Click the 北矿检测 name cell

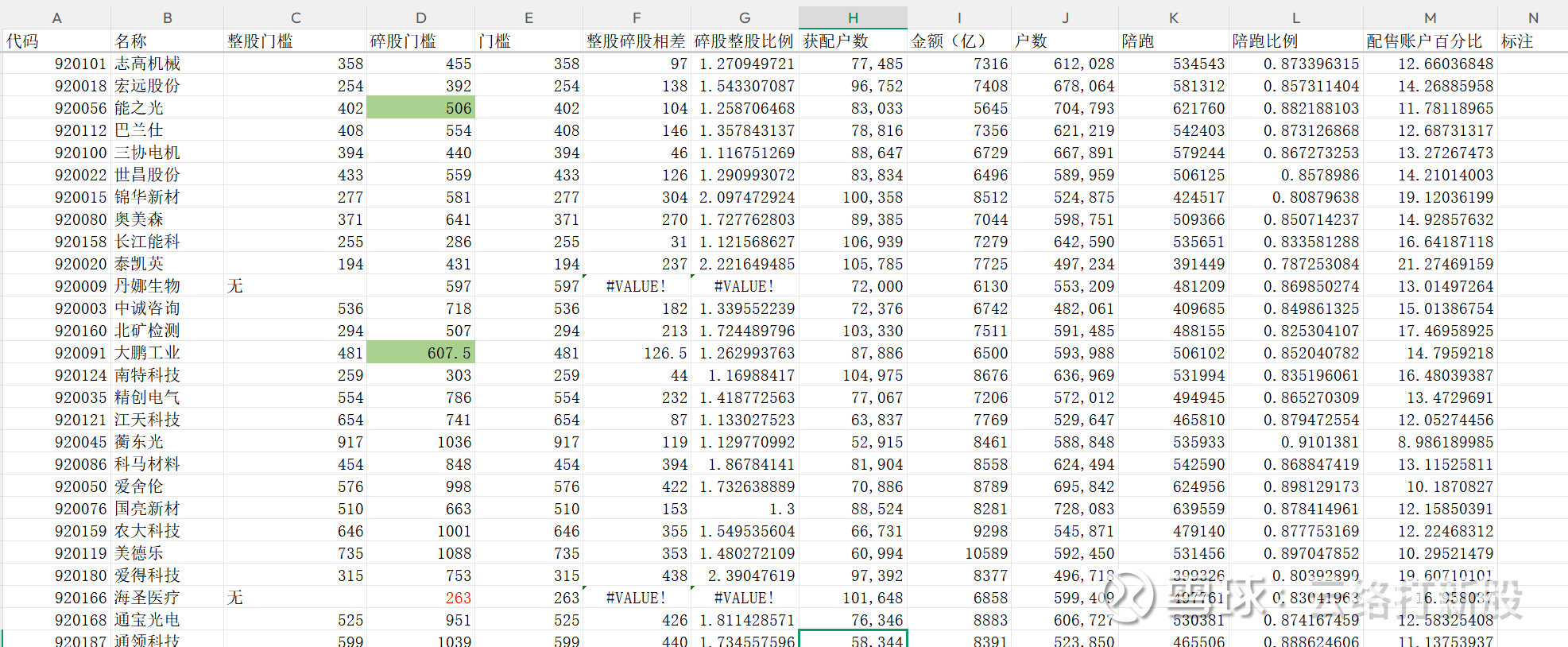(x=167, y=331)
